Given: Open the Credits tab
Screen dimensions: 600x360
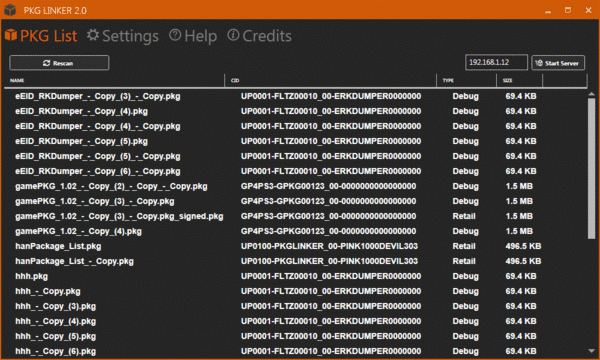Looking at the screenshot, I should (259, 36).
